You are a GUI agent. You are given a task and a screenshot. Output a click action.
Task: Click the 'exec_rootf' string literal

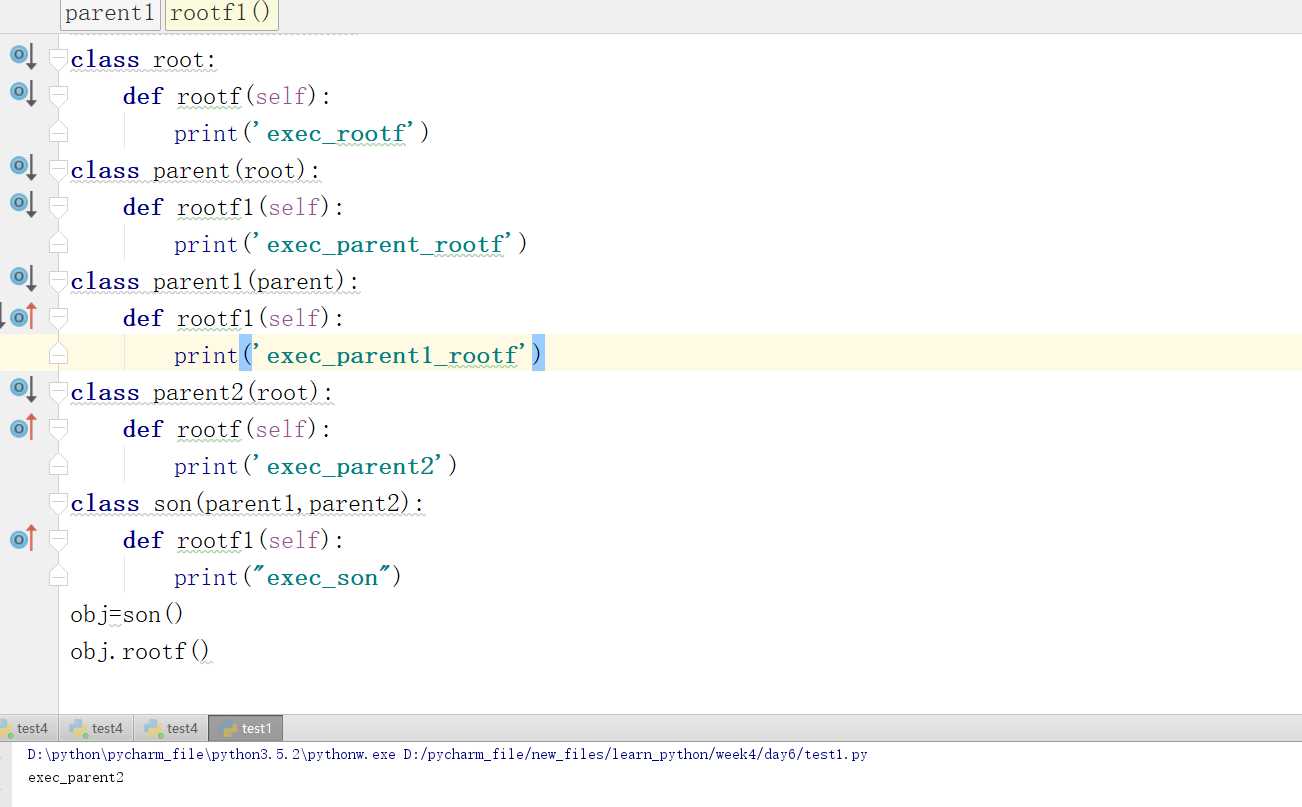click(334, 133)
